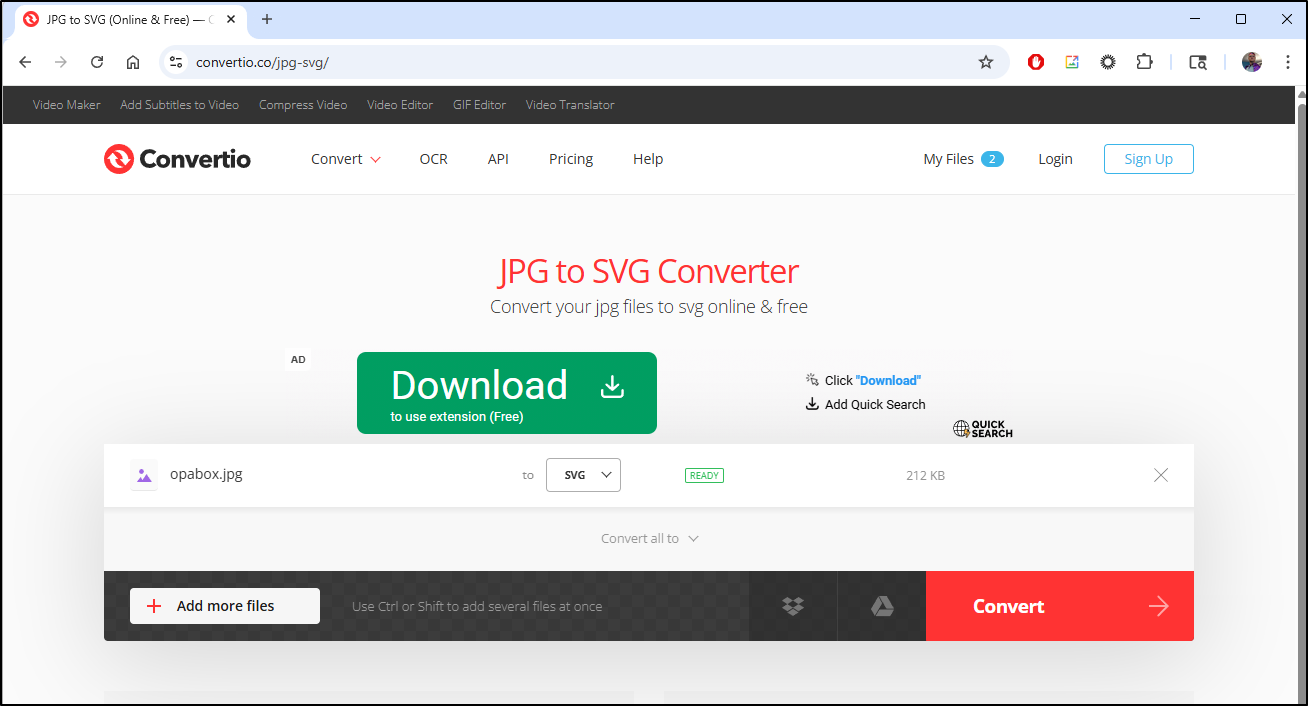1308x706 pixels.
Task: Click the Convertio logo
Action: [x=177, y=159]
